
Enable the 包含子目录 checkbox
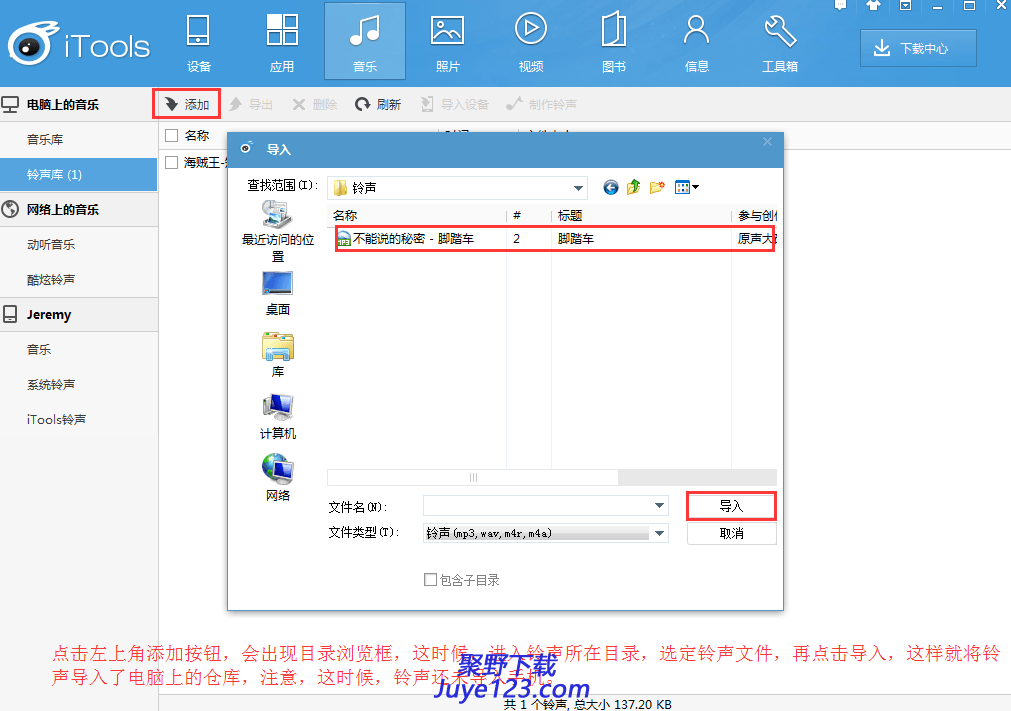pos(430,580)
